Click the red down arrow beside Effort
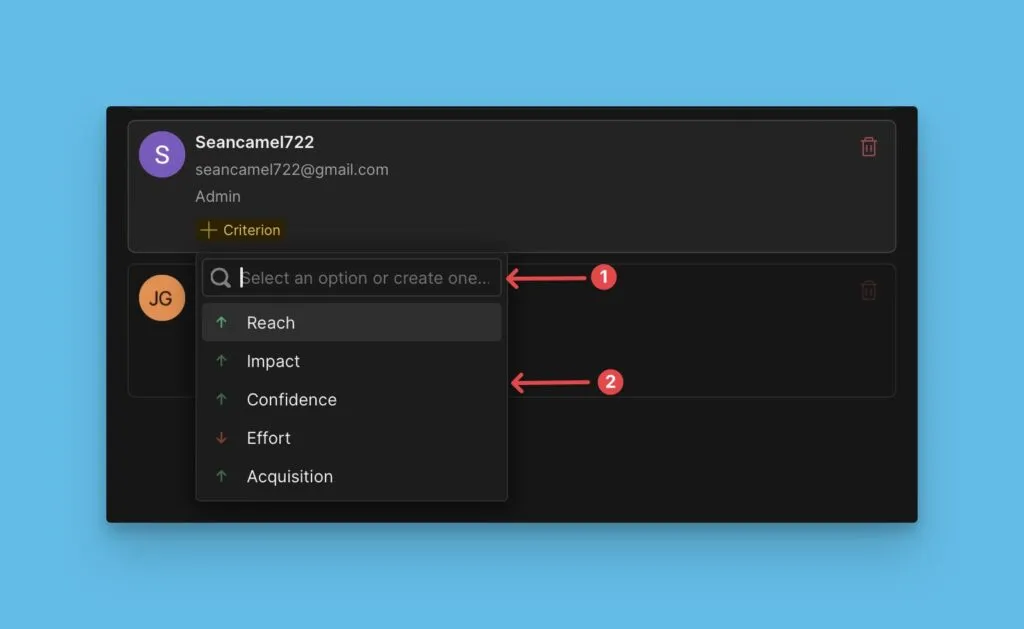Image resolution: width=1024 pixels, height=629 pixels. coord(222,438)
